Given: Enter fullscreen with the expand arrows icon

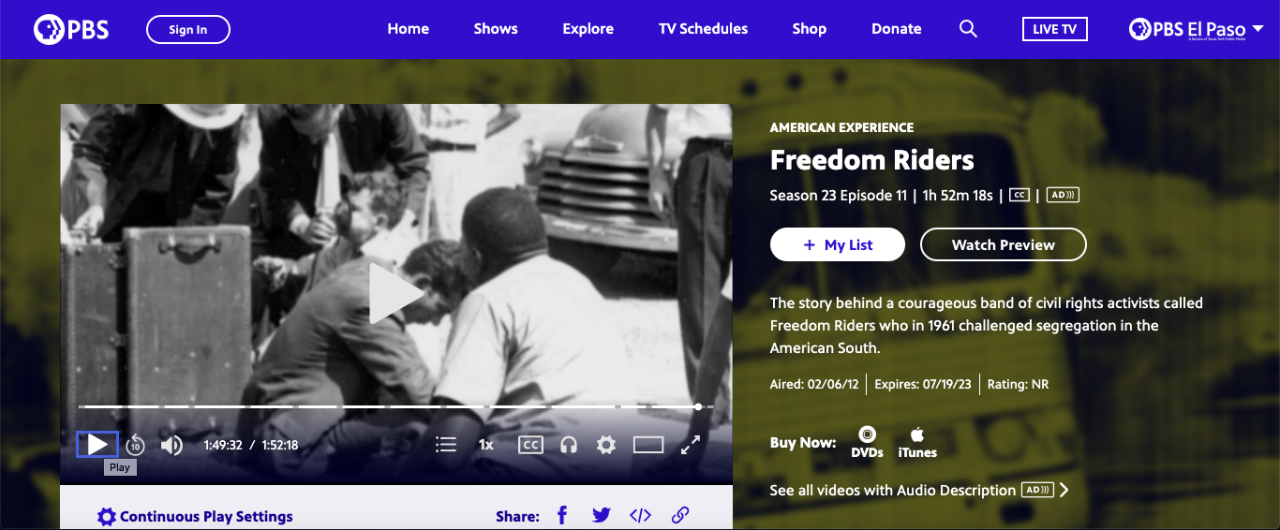Looking at the screenshot, I should click(x=690, y=445).
